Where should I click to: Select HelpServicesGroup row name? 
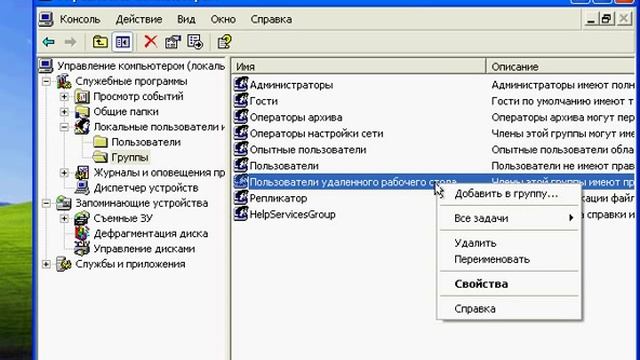point(293,214)
